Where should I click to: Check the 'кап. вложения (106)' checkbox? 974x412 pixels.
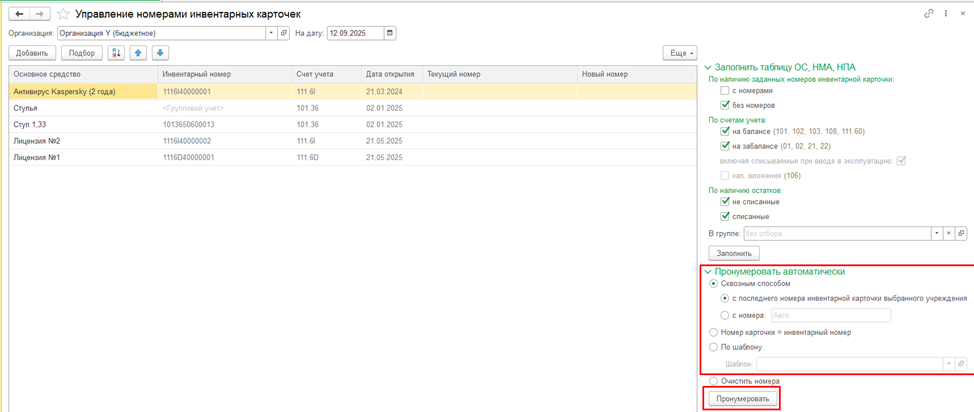tap(724, 176)
